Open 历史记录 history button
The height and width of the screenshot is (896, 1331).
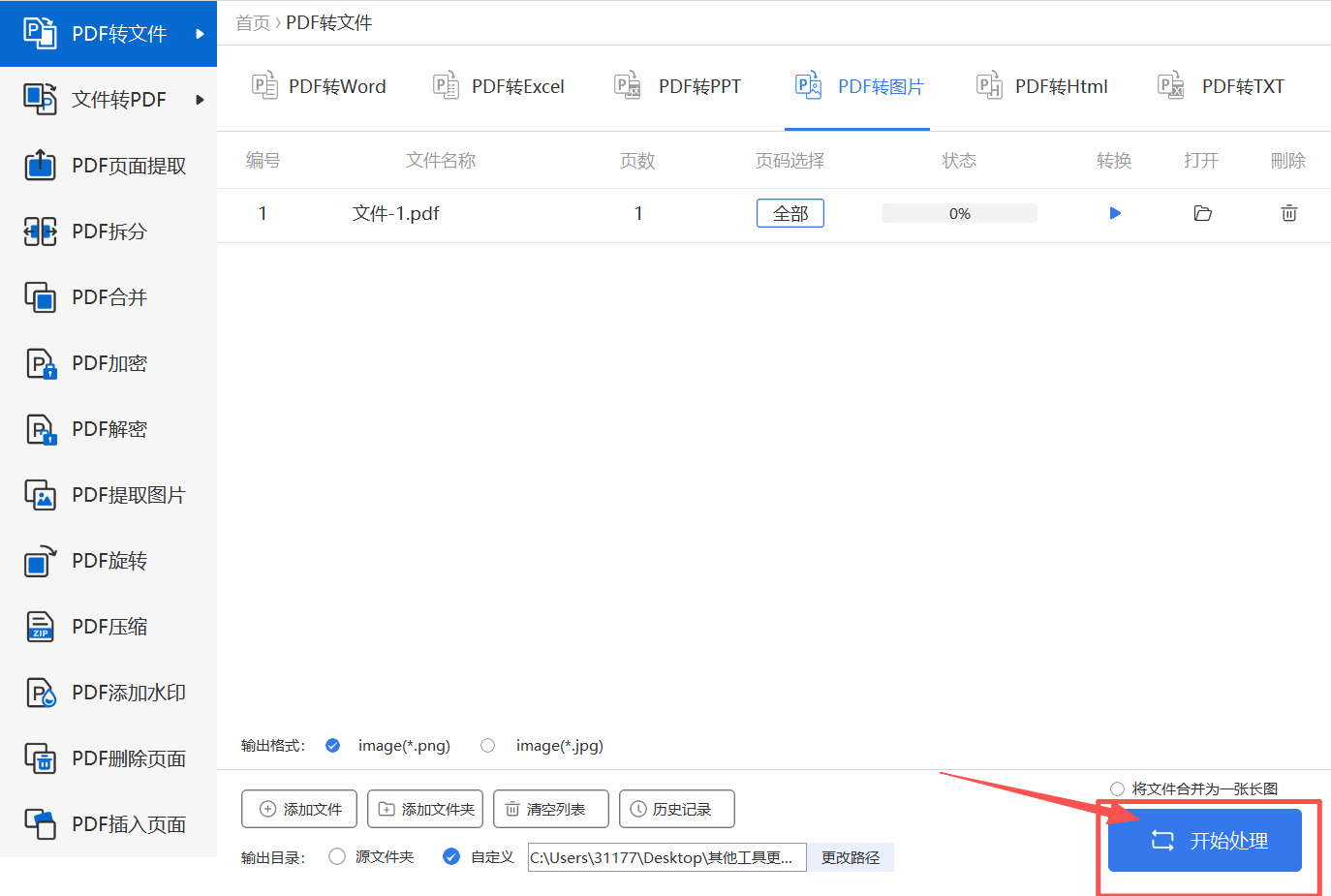pos(677,809)
